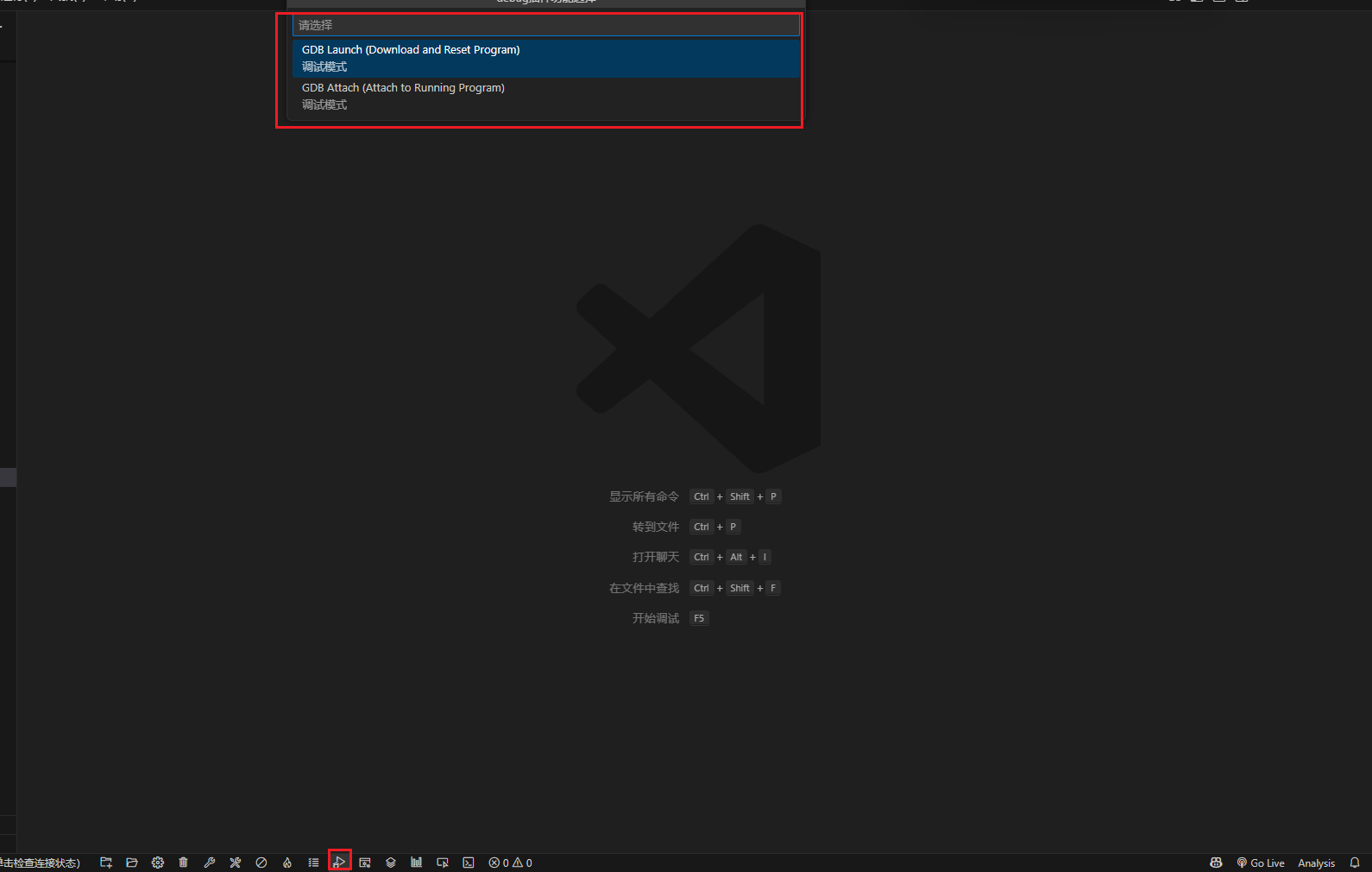This screenshot has height=872, width=1372.
Task: Click the list icon in status bar
Action: click(x=313, y=863)
